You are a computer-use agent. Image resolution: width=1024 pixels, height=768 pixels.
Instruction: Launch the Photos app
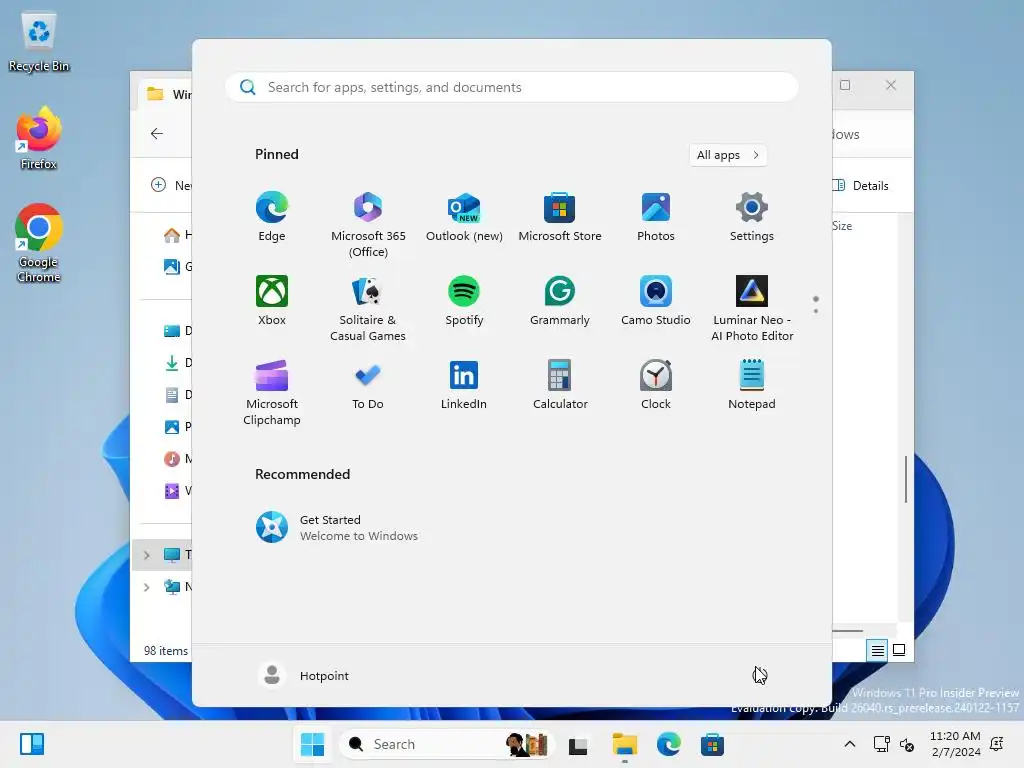(656, 217)
